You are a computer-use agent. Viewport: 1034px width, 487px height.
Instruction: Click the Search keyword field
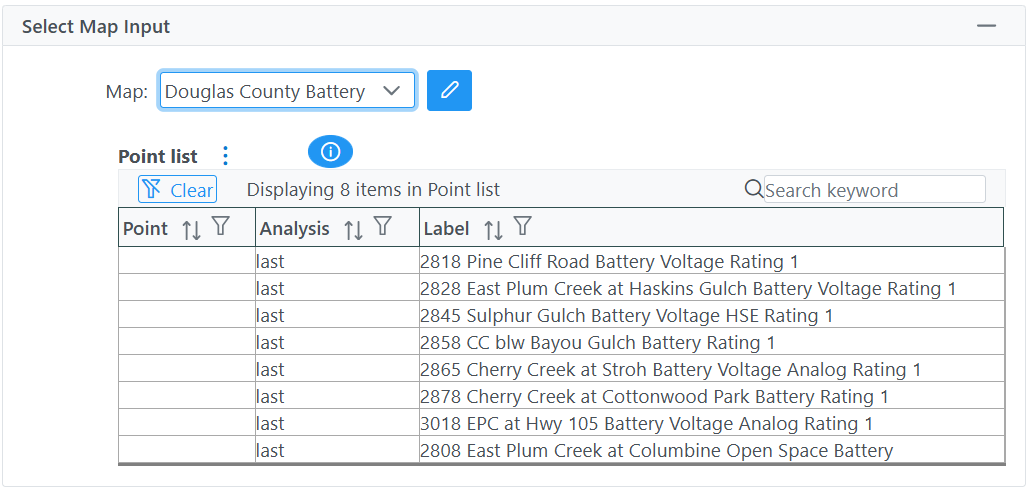point(874,190)
